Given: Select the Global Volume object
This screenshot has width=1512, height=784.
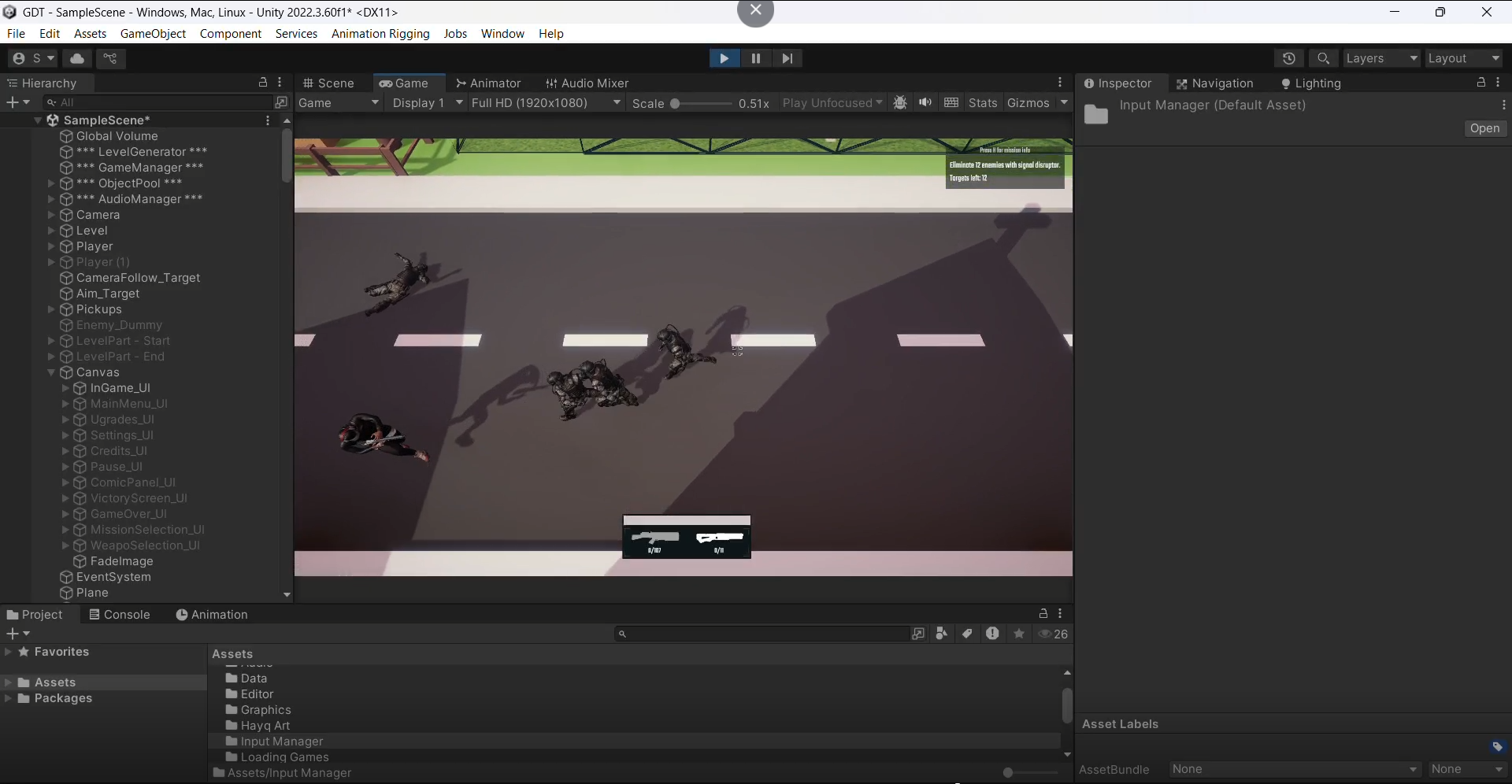Looking at the screenshot, I should [117, 136].
